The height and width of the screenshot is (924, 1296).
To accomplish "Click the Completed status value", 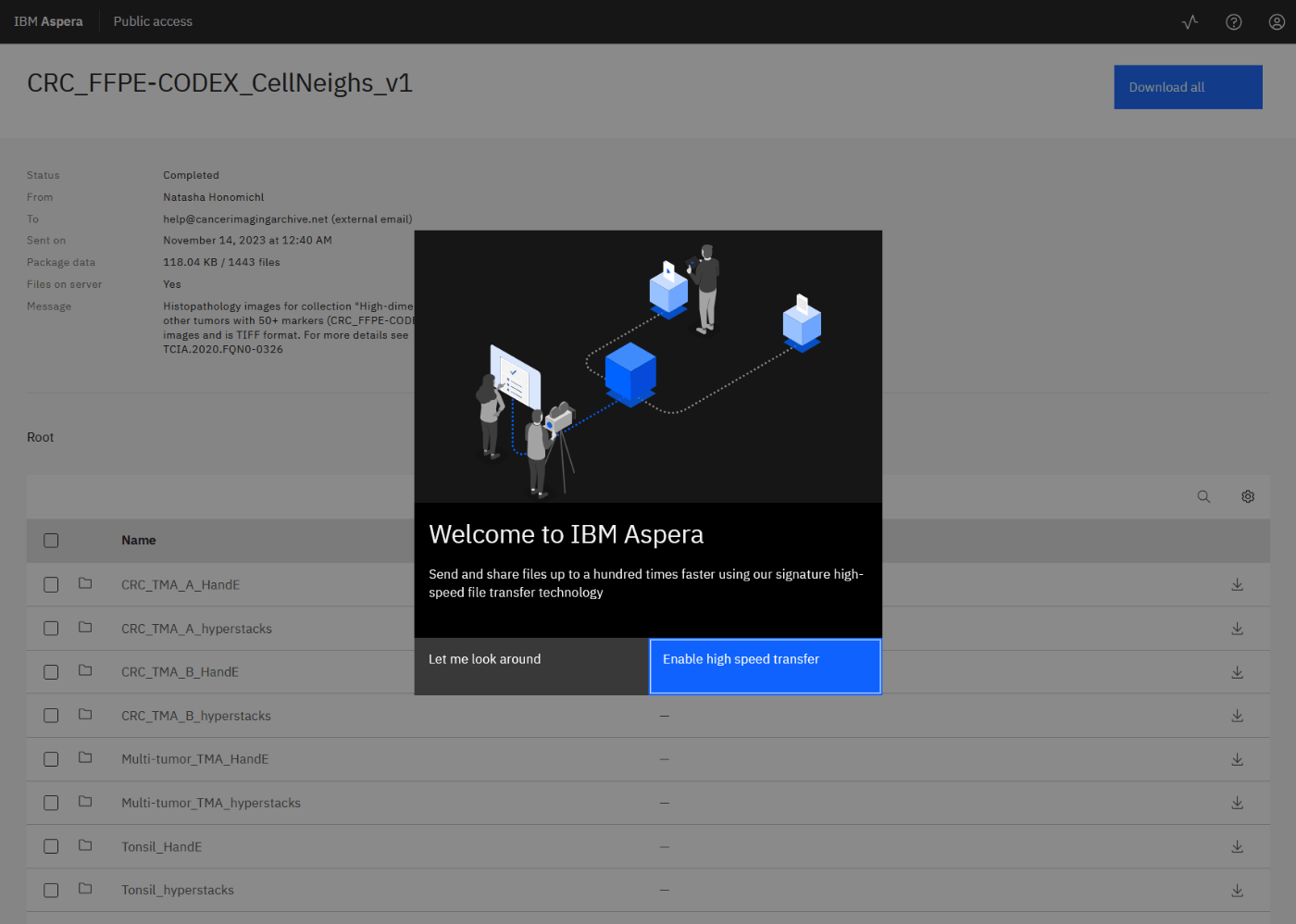I will (192, 175).
